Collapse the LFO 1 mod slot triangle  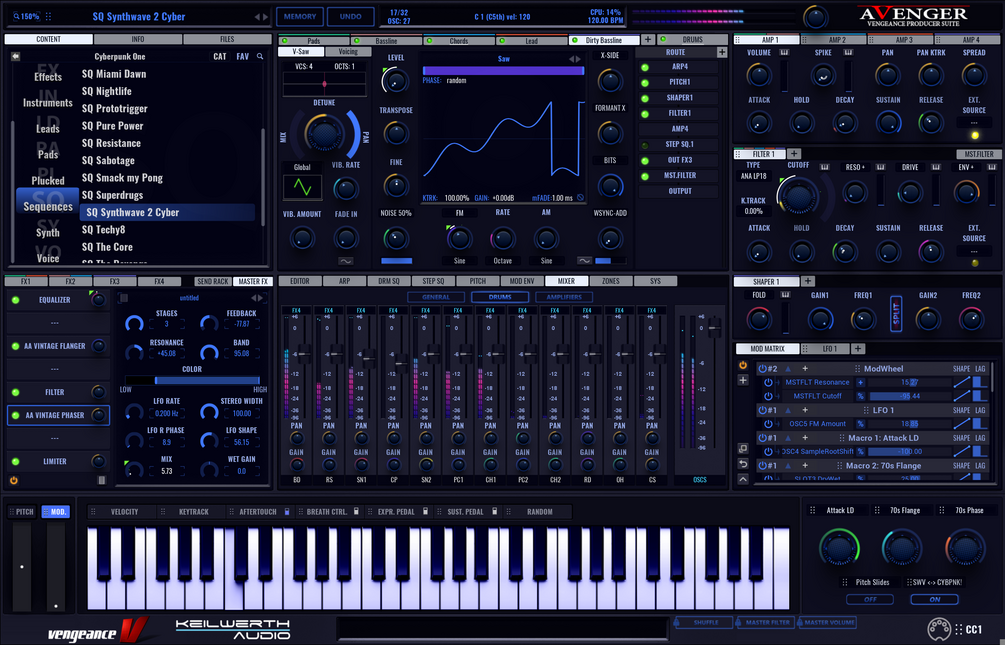(788, 410)
